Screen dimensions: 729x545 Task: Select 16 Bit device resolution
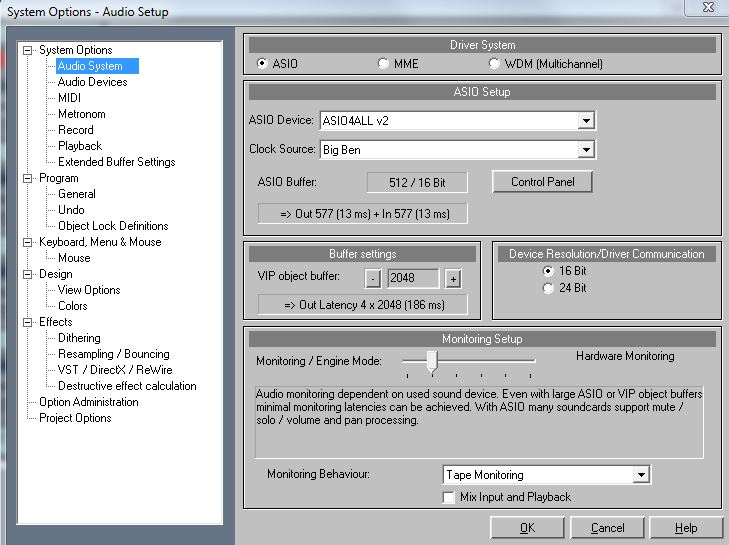pyautogui.click(x=549, y=271)
